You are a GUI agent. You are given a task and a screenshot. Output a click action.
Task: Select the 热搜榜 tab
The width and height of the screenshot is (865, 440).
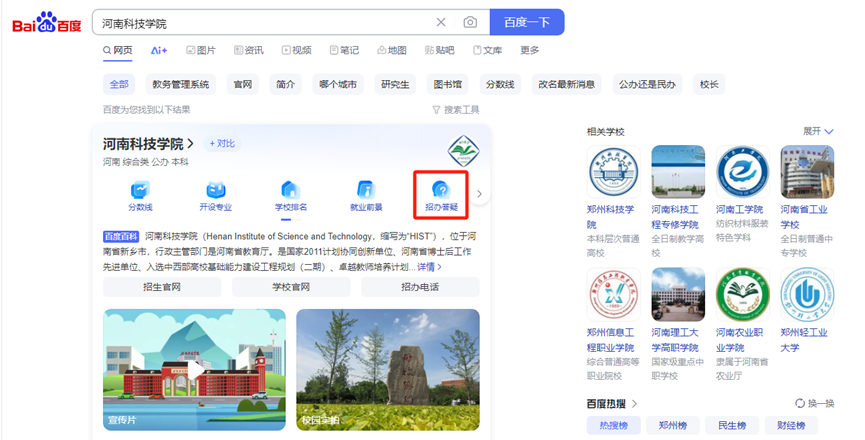(x=613, y=425)
